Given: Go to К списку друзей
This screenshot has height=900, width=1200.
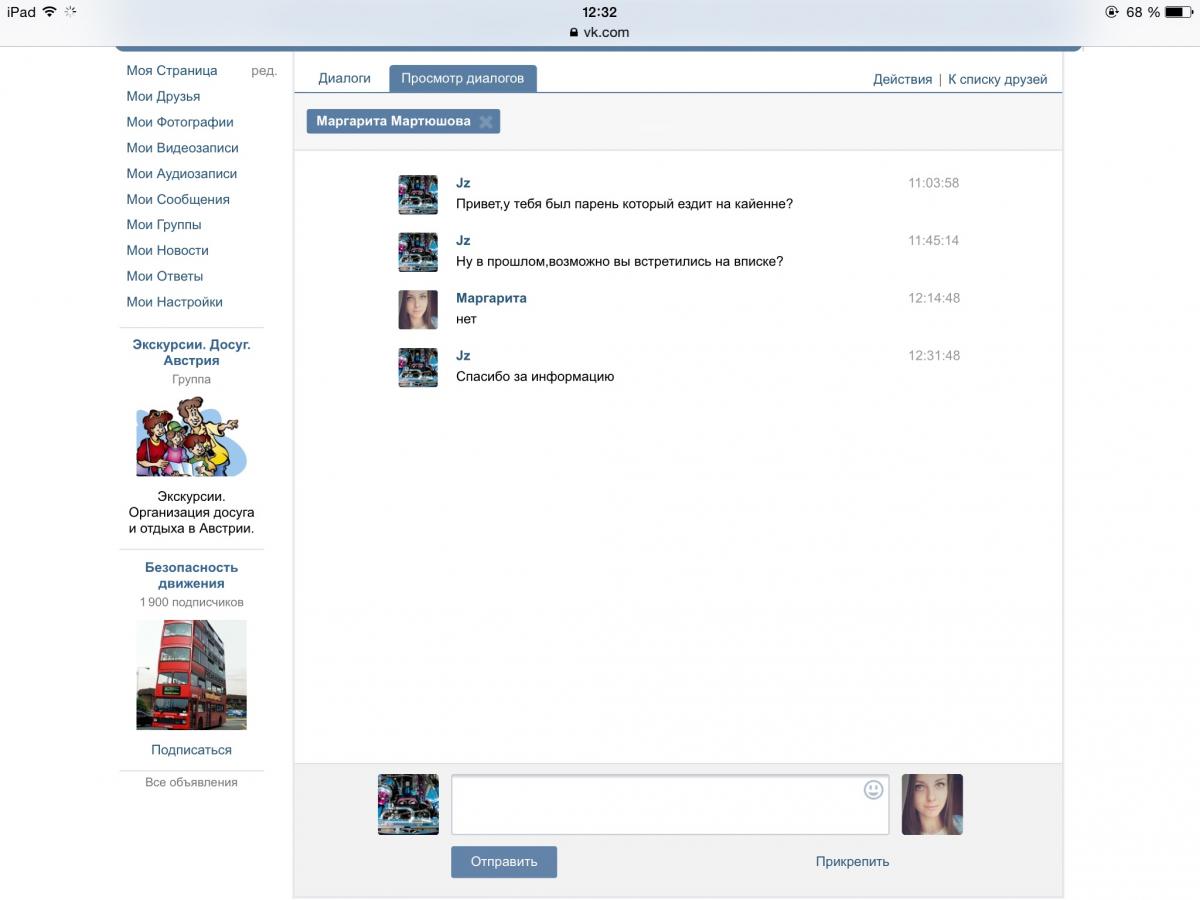Looking at the screenshot, I should pyautogui.click(x=998, y=79).
